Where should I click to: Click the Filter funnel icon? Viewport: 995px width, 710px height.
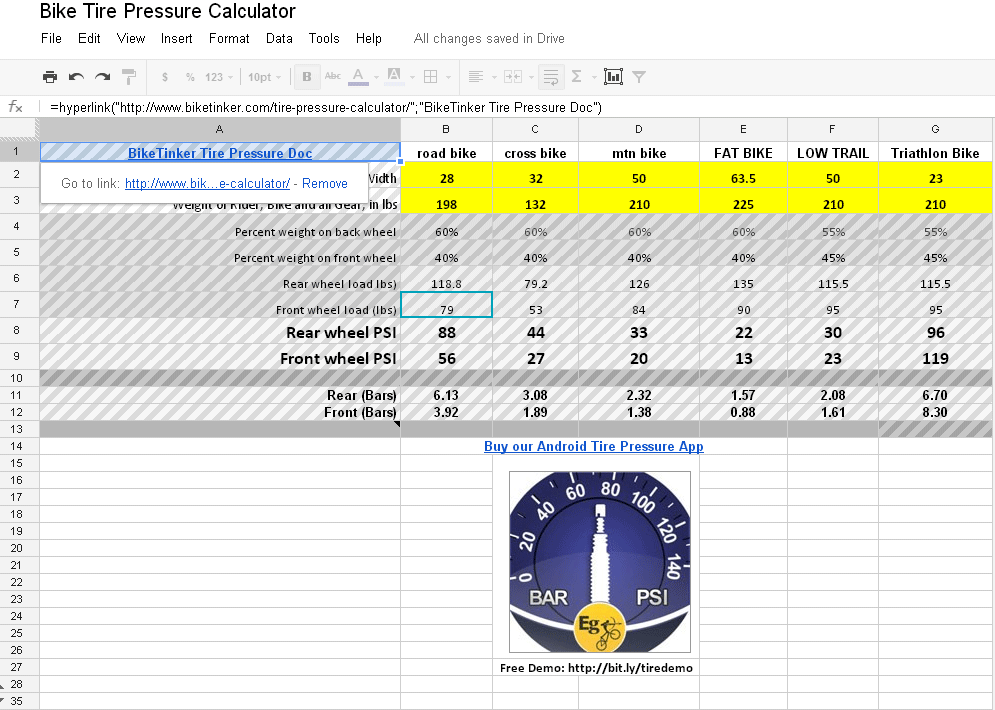point(639,77)
